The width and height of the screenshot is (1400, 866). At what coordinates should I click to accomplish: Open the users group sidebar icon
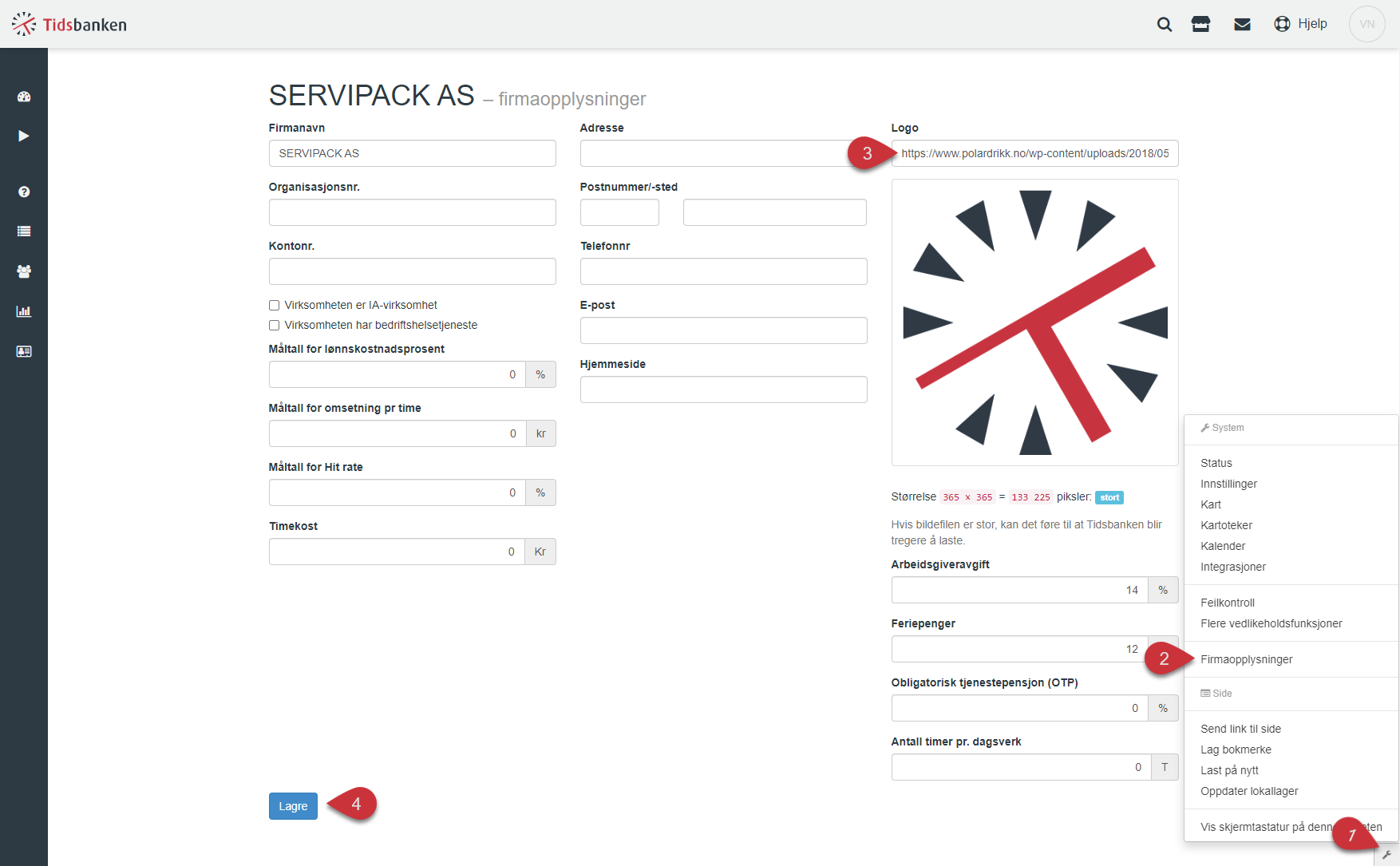click(24, 271)
